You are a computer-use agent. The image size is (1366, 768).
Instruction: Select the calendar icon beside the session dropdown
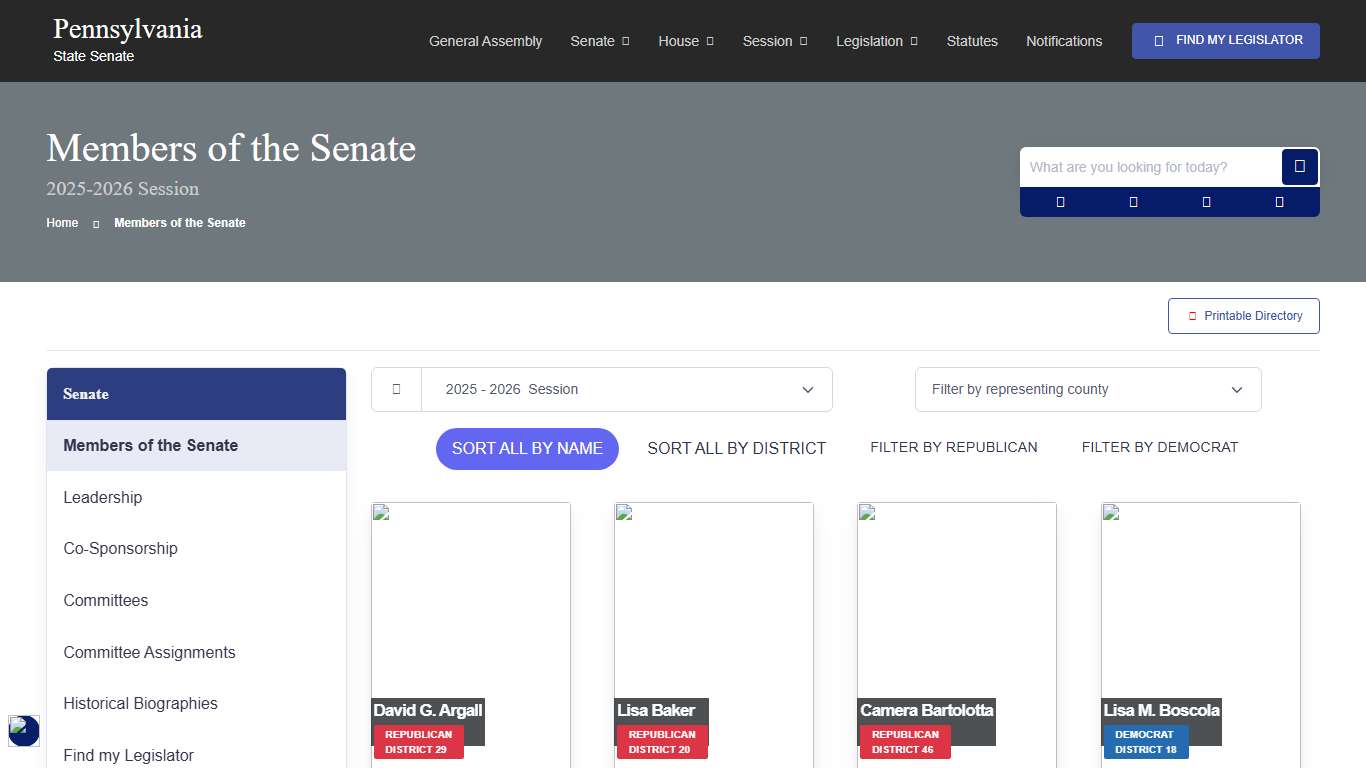[396, 389]
